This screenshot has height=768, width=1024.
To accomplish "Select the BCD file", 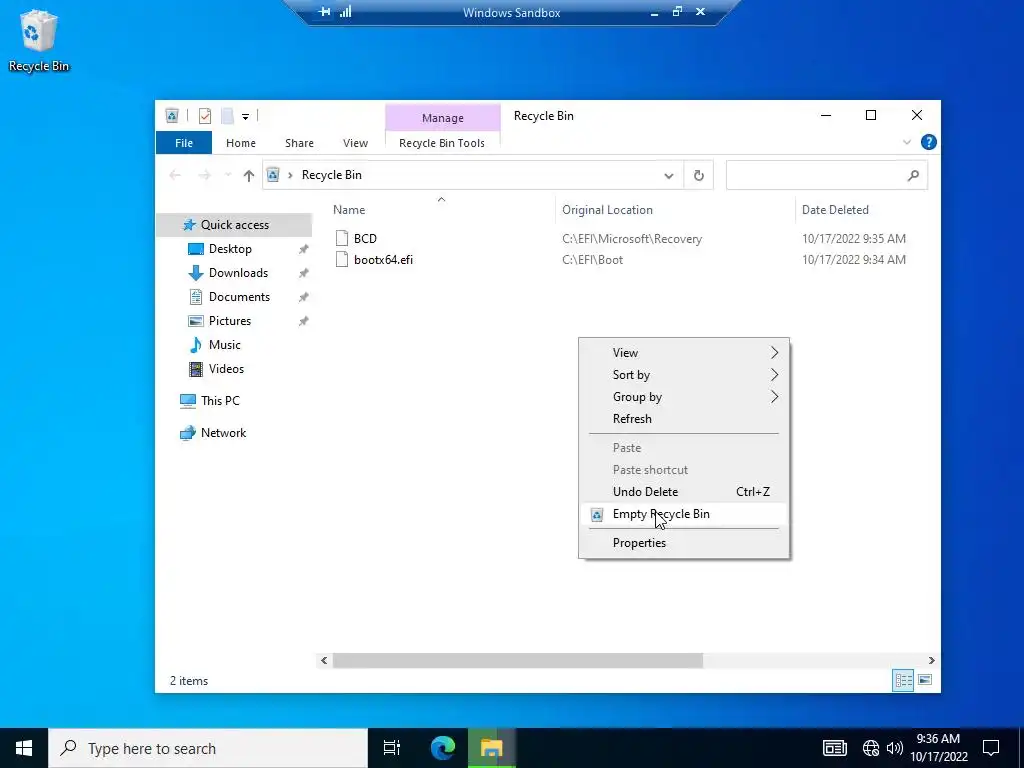I will pyautogui.click(x=365, y=238).
